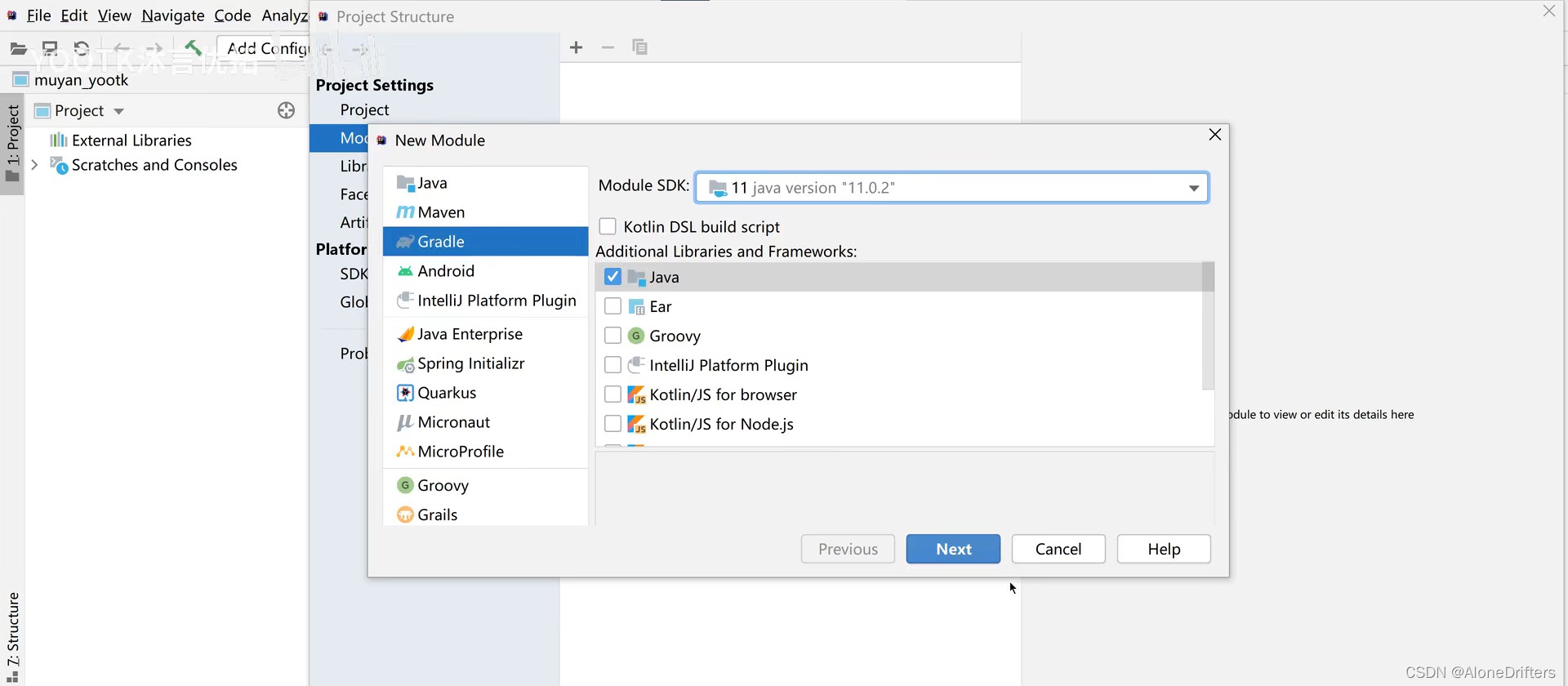
Task: Select MicroProfile module type
Action: 485,452
